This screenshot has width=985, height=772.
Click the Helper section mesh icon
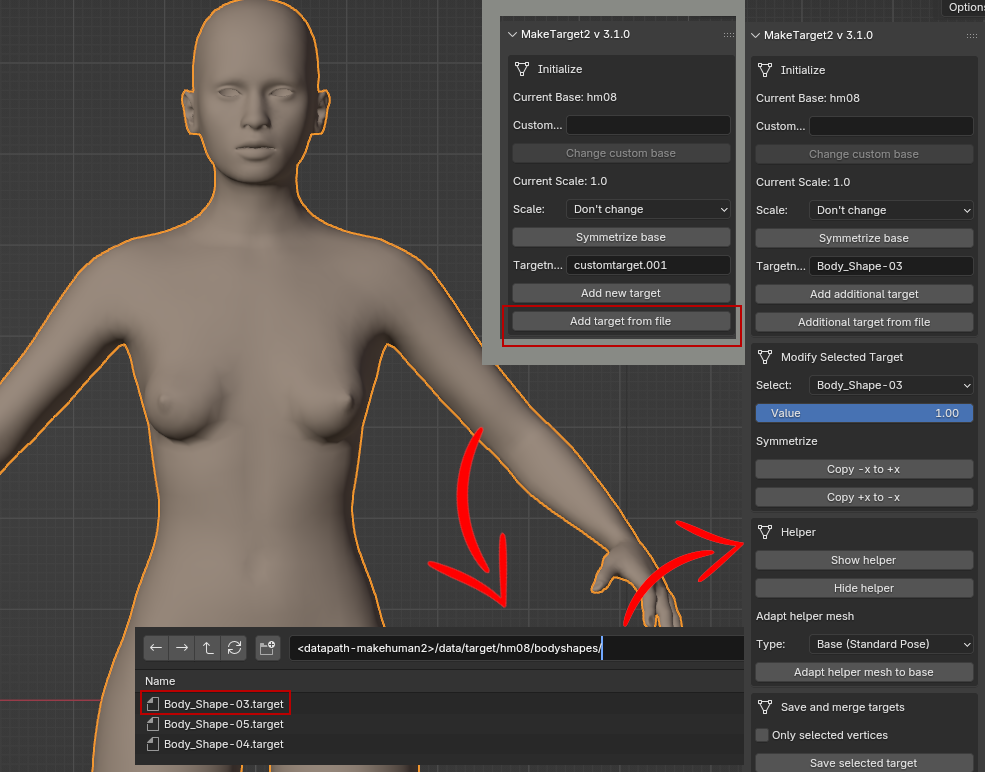pyautogui.click(x=765, y=532)
